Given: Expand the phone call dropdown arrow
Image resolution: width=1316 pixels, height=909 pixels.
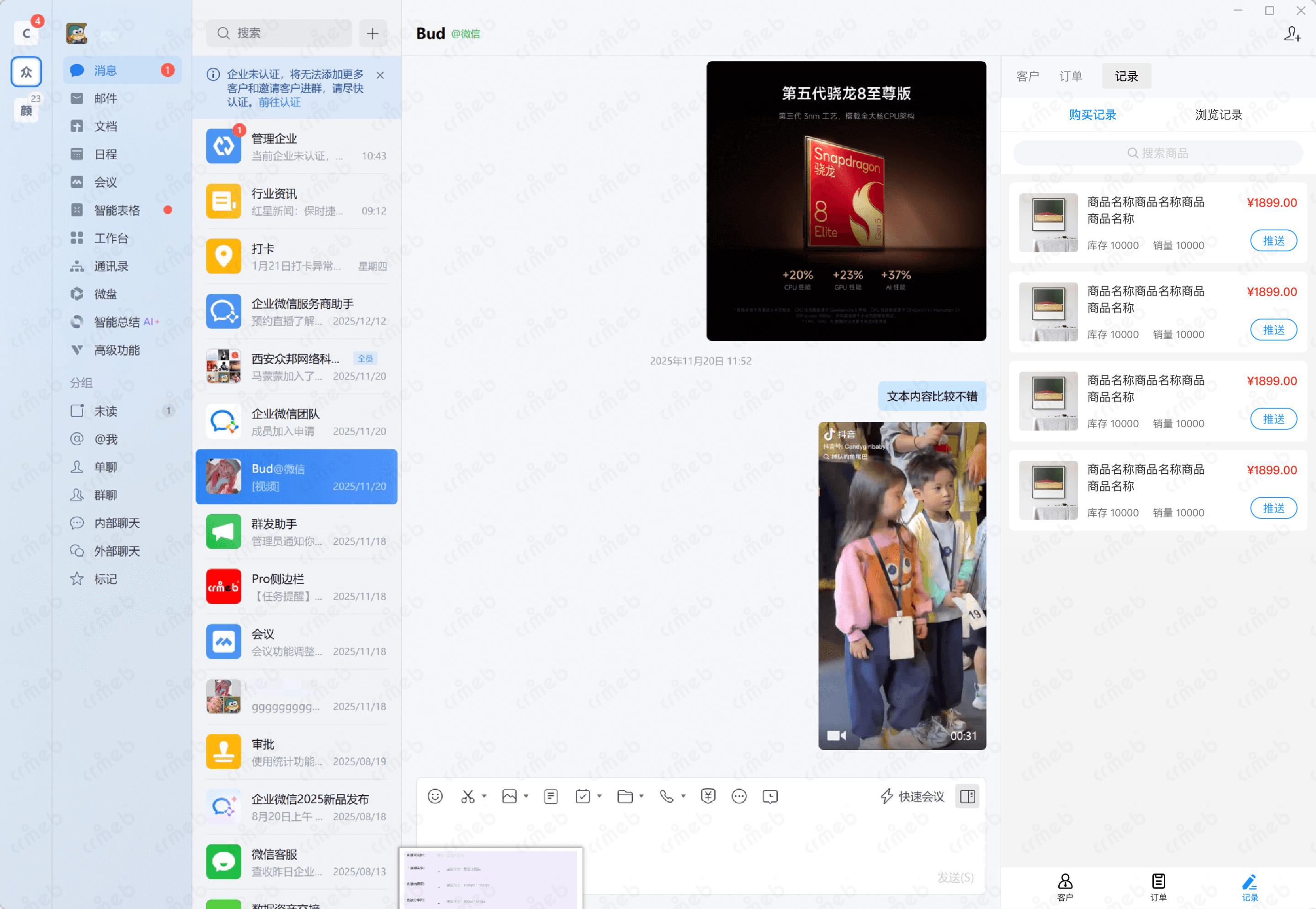Looking at the screenshot, I should click(683, 796).
